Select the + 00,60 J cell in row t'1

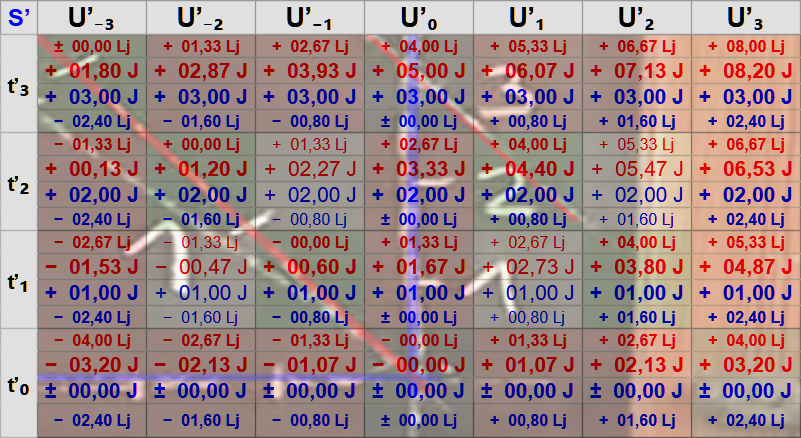click(x=310, y=267)
